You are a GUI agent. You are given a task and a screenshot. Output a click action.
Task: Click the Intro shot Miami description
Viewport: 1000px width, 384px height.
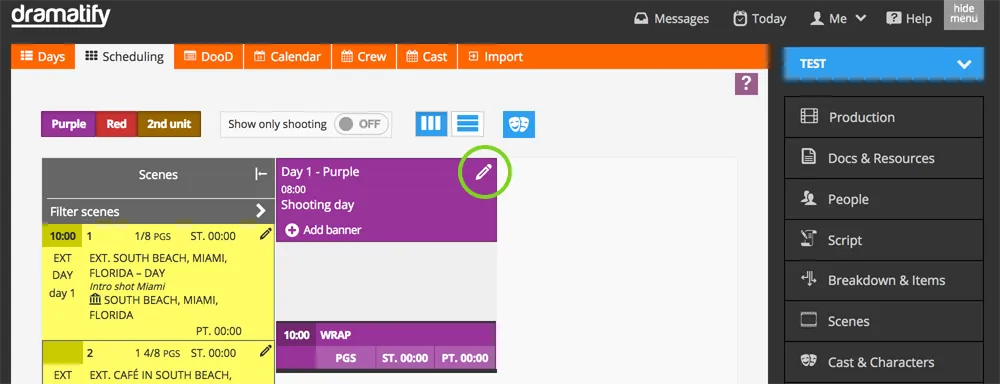(127, 286)
